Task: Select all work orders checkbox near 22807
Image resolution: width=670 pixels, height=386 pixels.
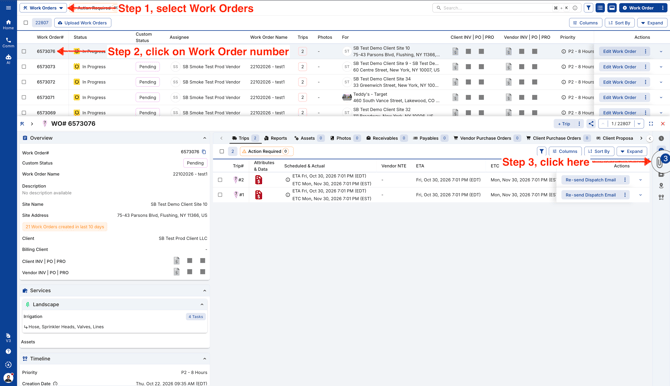Action: 26,23
